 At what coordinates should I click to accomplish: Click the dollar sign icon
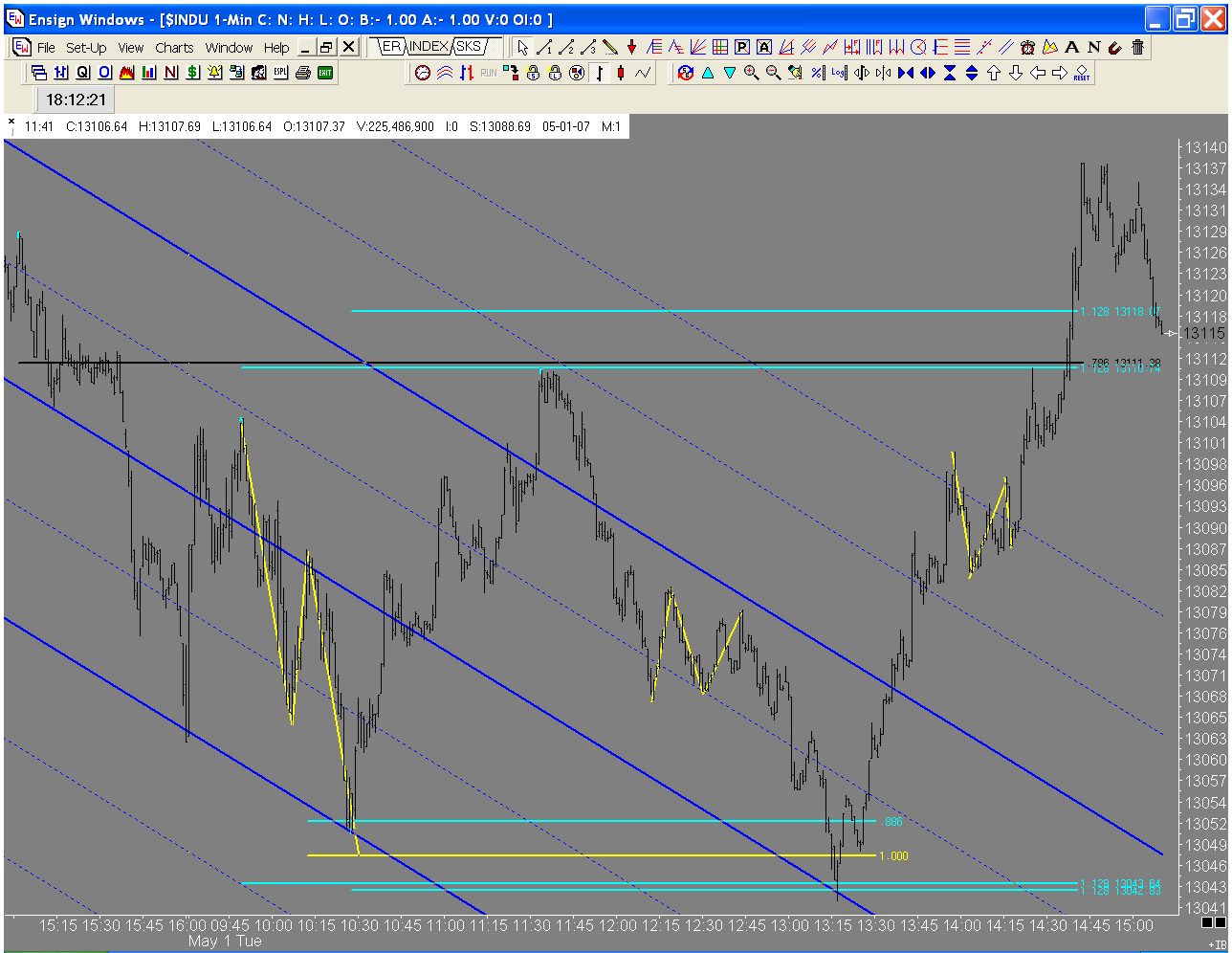click(x=192, y=73)
